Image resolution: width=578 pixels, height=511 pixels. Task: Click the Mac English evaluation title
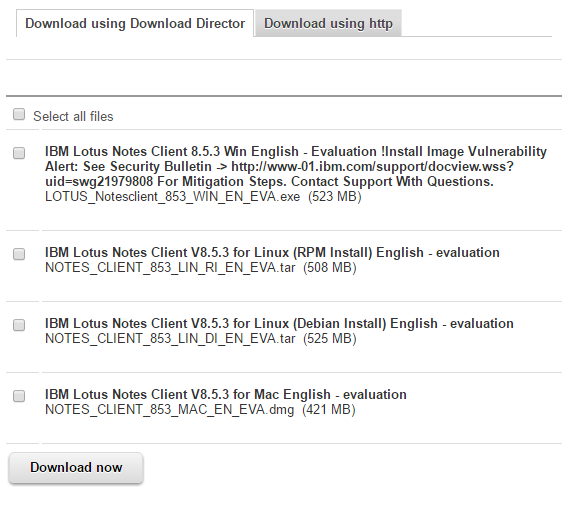226,395
